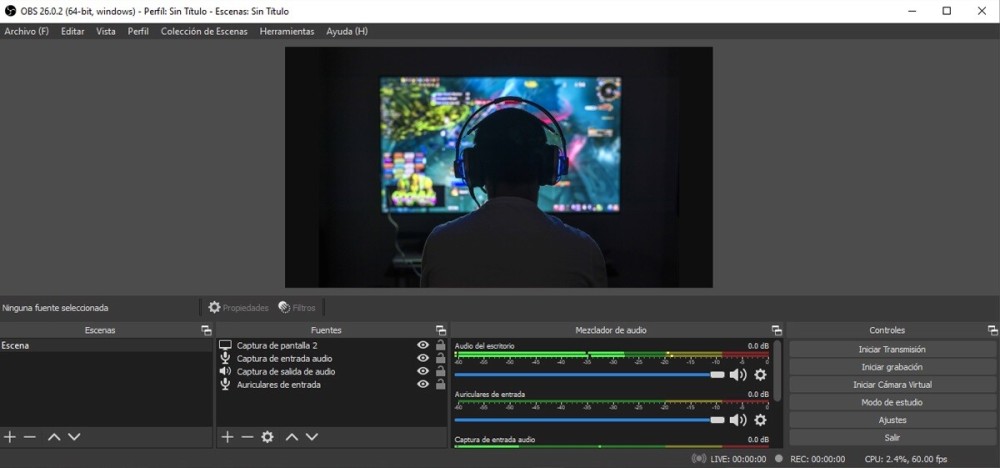The height and width of the screenshot is (468, 1000).
Task: Adjust the Audio del escritorio volume slider
Action: point(589,375)
